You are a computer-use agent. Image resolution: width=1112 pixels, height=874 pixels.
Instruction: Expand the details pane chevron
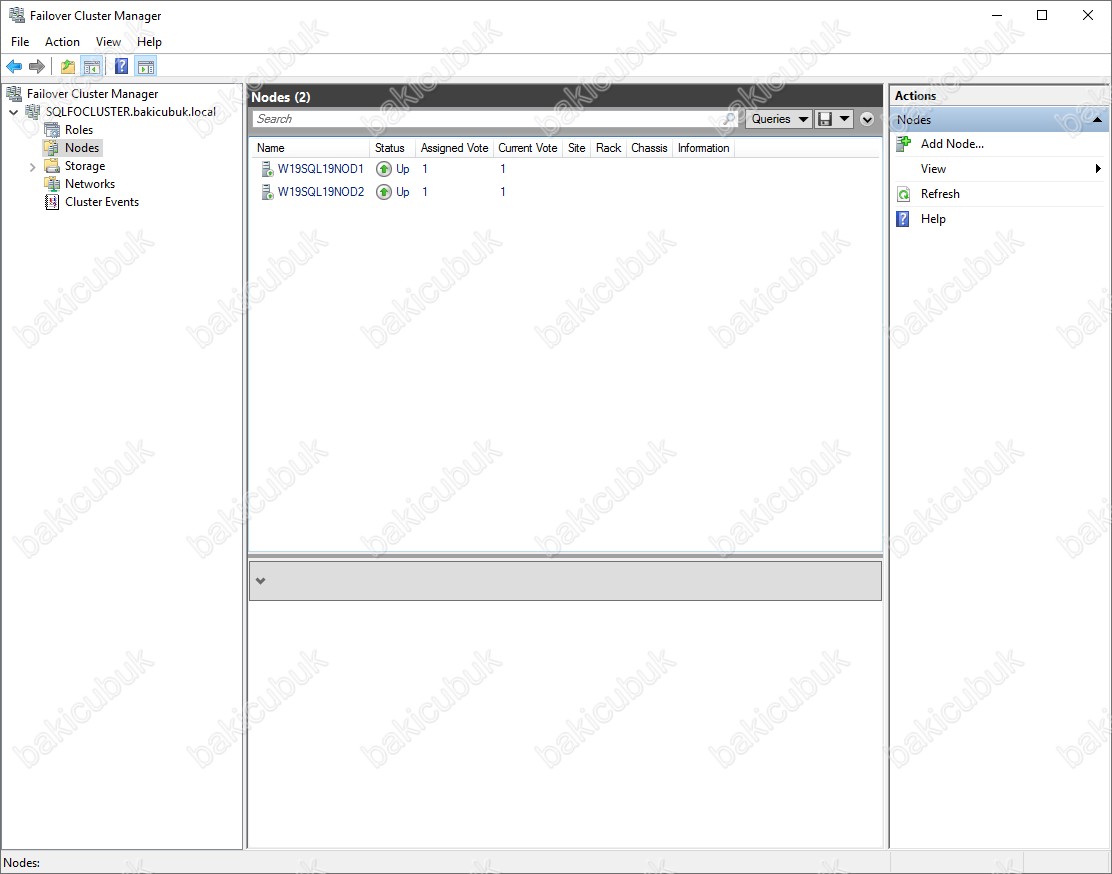(x=260, y=581)
